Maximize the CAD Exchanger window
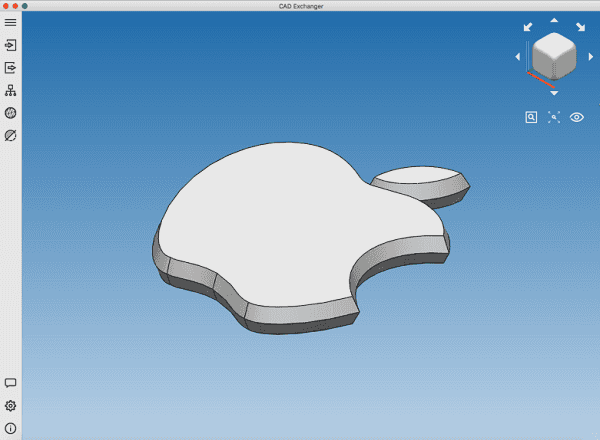 [24, 6]
